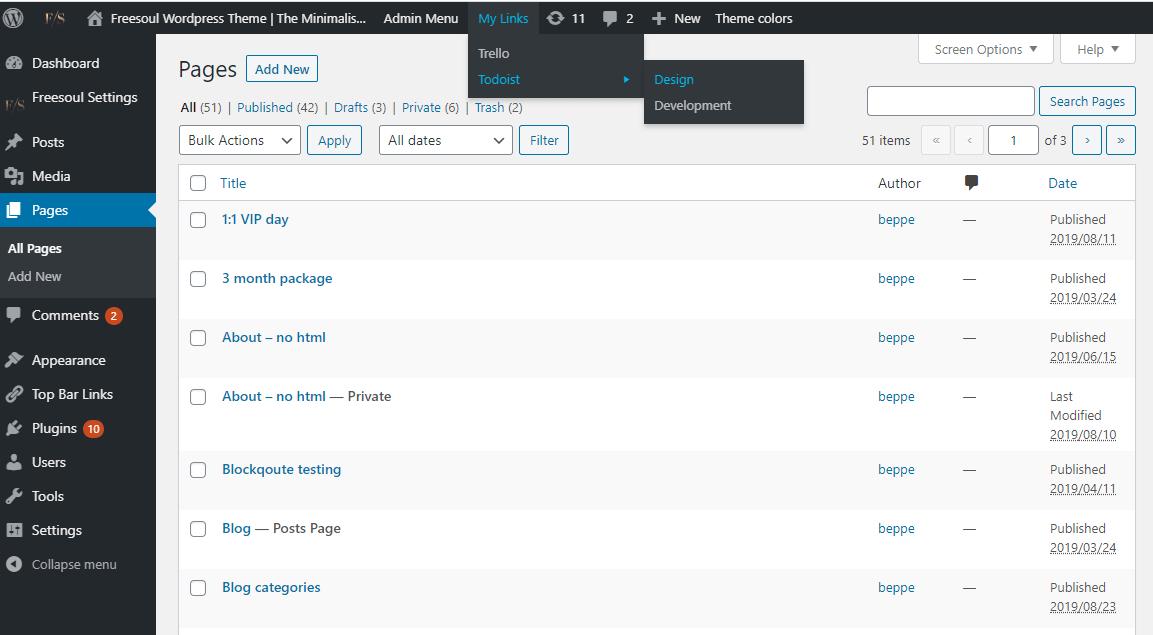Expand the Screen Options panel
Screen dimensions: 1153x635
click(x=985, y=49)
